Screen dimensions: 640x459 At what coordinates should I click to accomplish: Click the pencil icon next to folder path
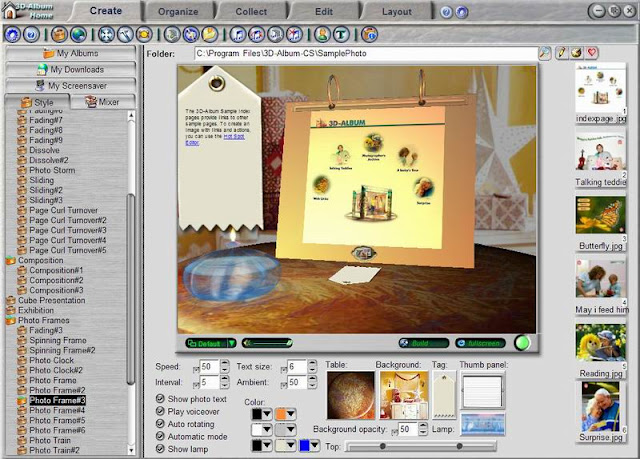(562, 53)
